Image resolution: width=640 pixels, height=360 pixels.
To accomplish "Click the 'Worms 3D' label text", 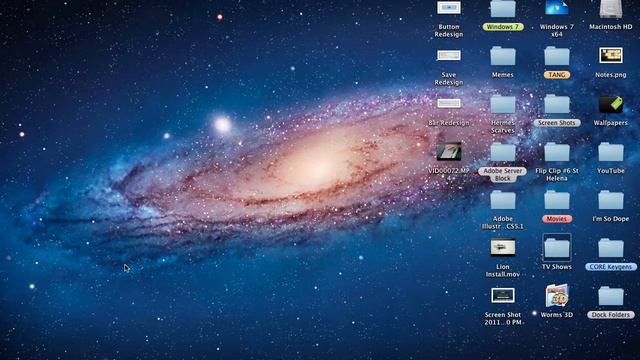I will (557, 315).
